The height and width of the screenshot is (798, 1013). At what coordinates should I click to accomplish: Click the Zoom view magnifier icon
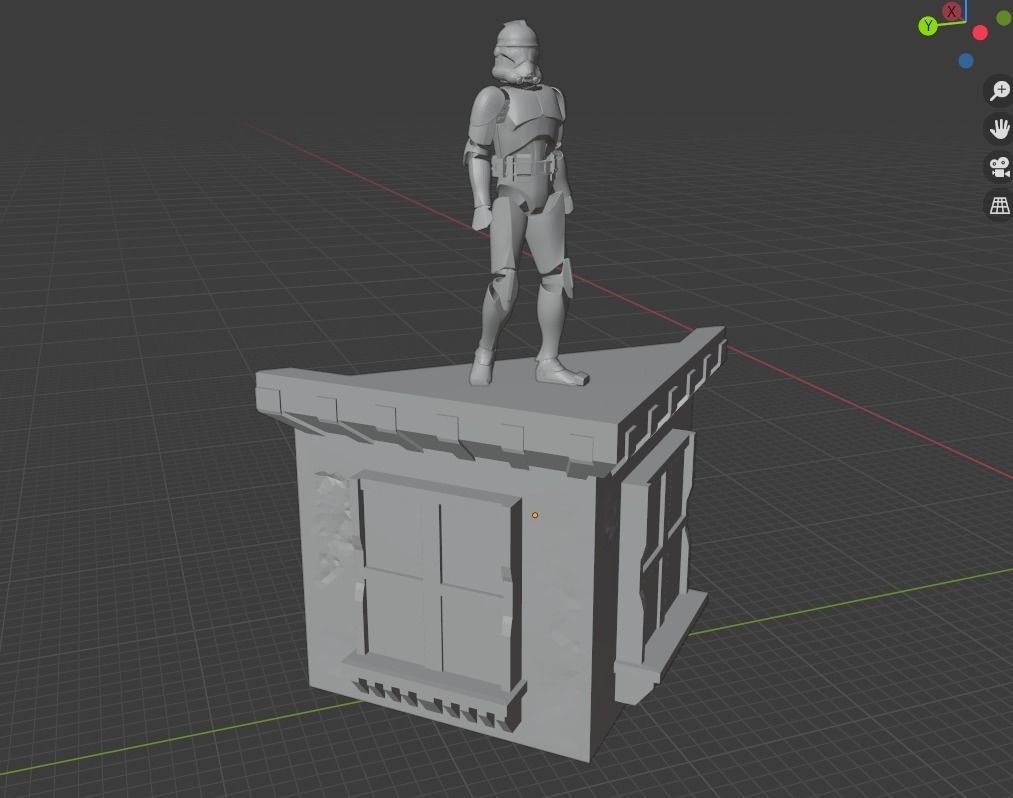click(999, 90)
